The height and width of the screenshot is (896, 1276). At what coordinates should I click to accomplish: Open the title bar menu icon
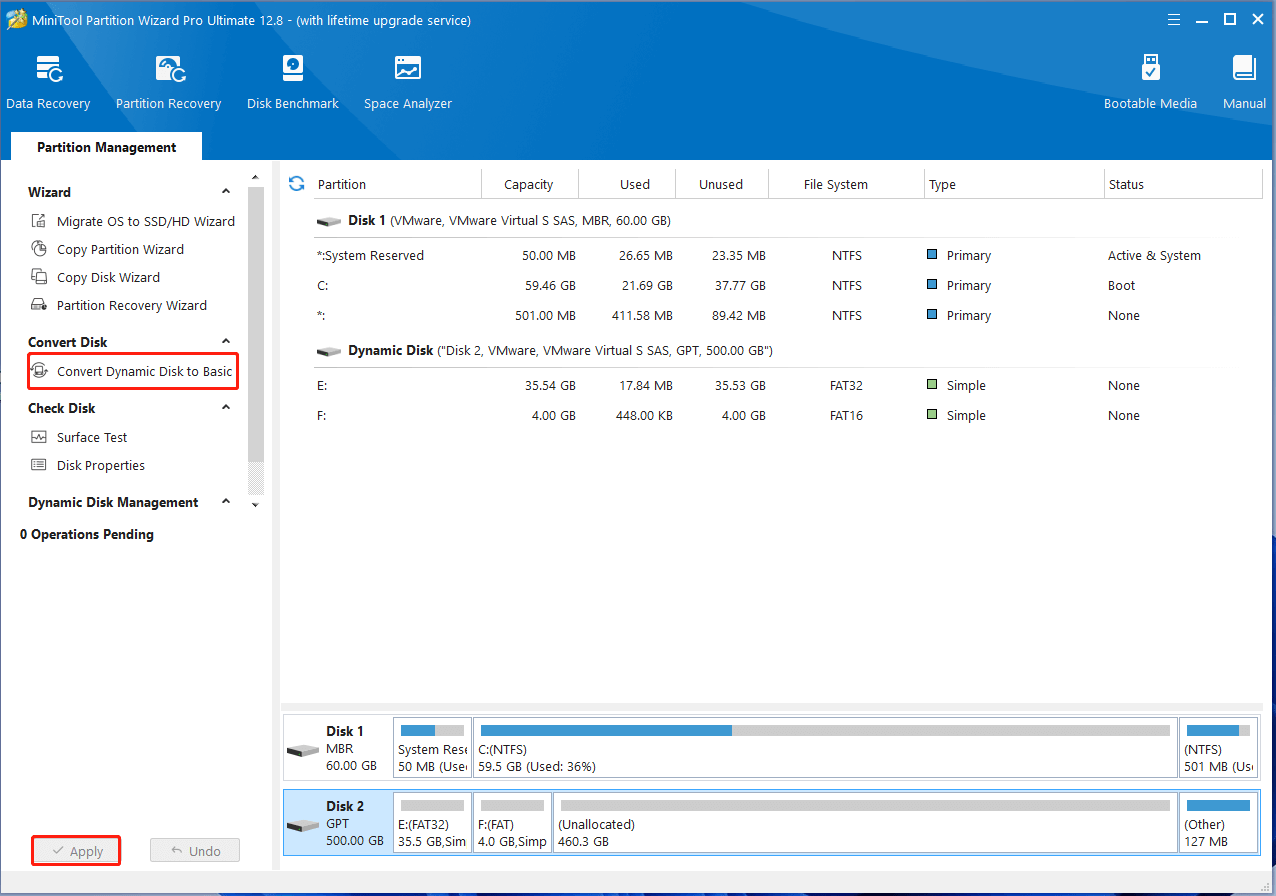tap(1172, 19)
